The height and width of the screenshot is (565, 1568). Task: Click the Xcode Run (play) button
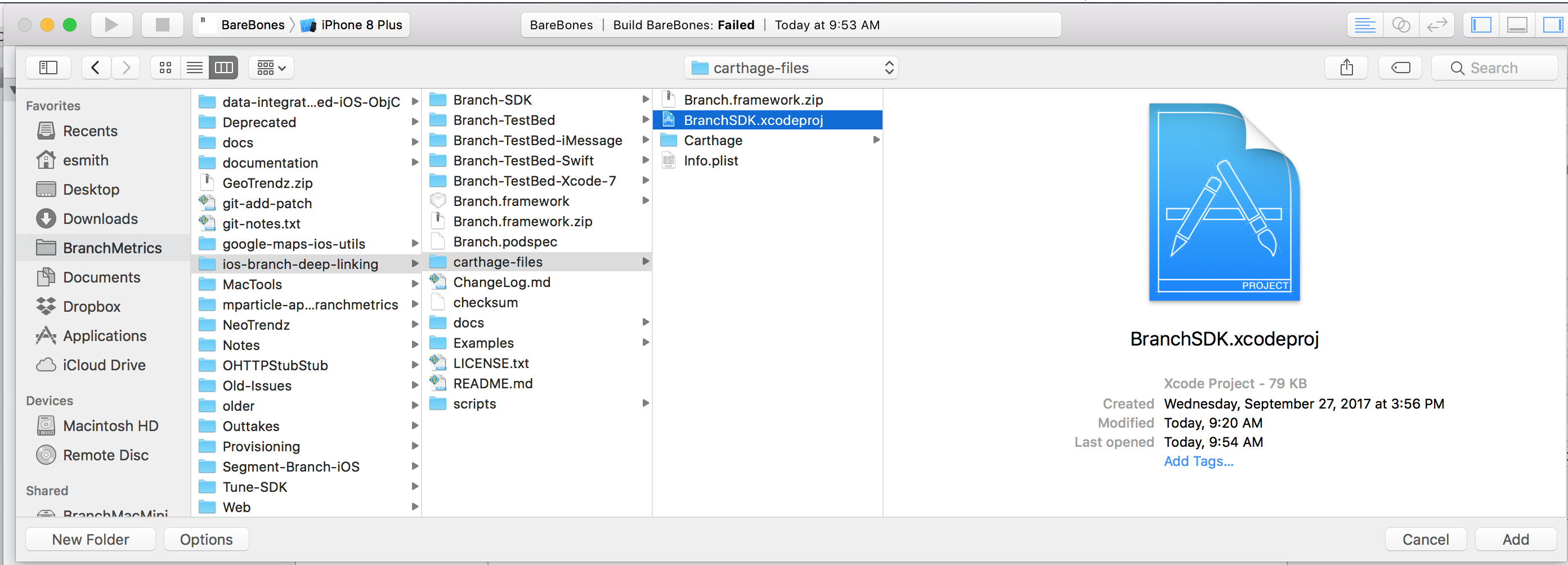(111, 25)
